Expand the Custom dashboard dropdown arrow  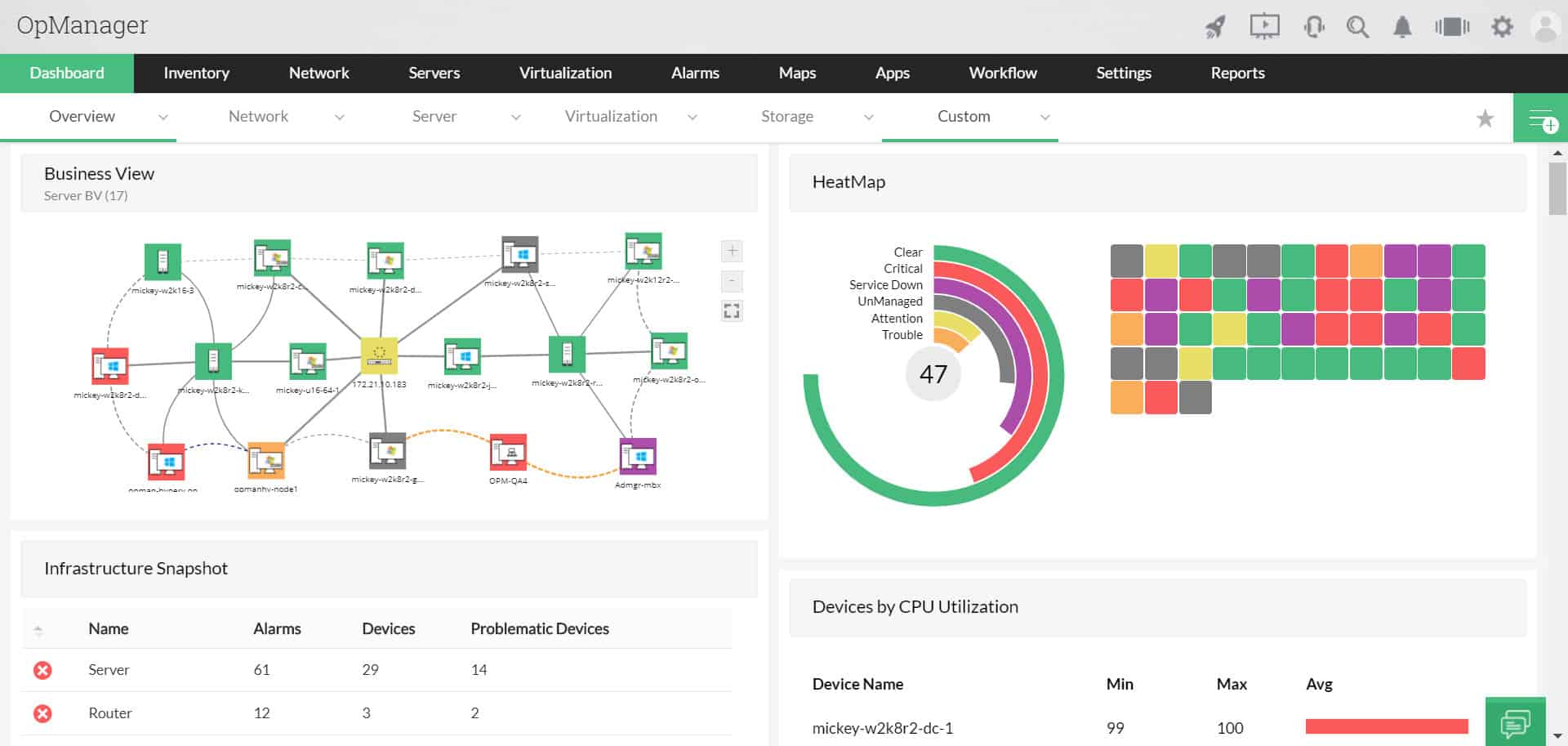(x=1045, y=117)
